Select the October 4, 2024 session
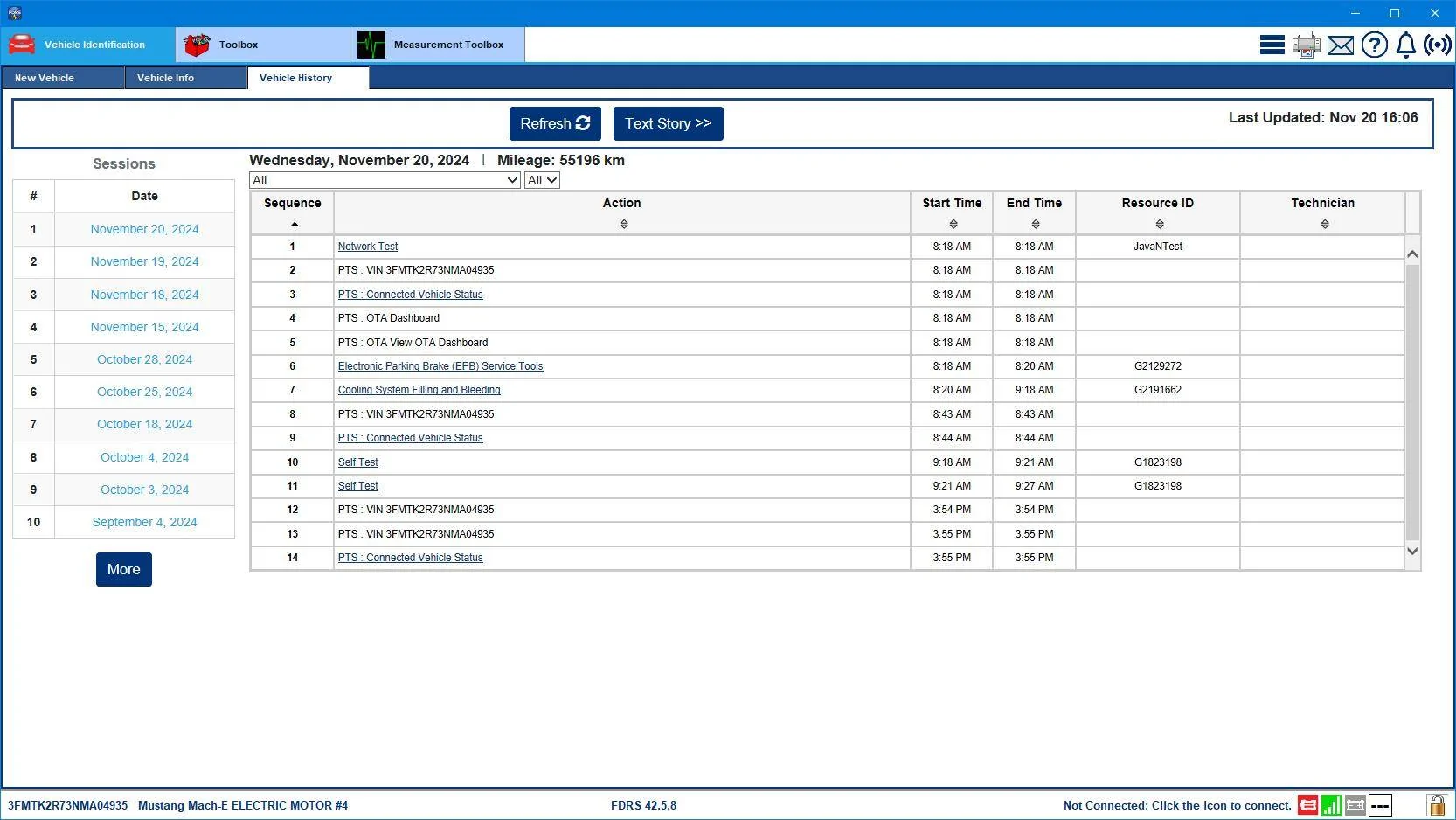1456x820 pixels. pyautogui.click(x=145, y=457)
